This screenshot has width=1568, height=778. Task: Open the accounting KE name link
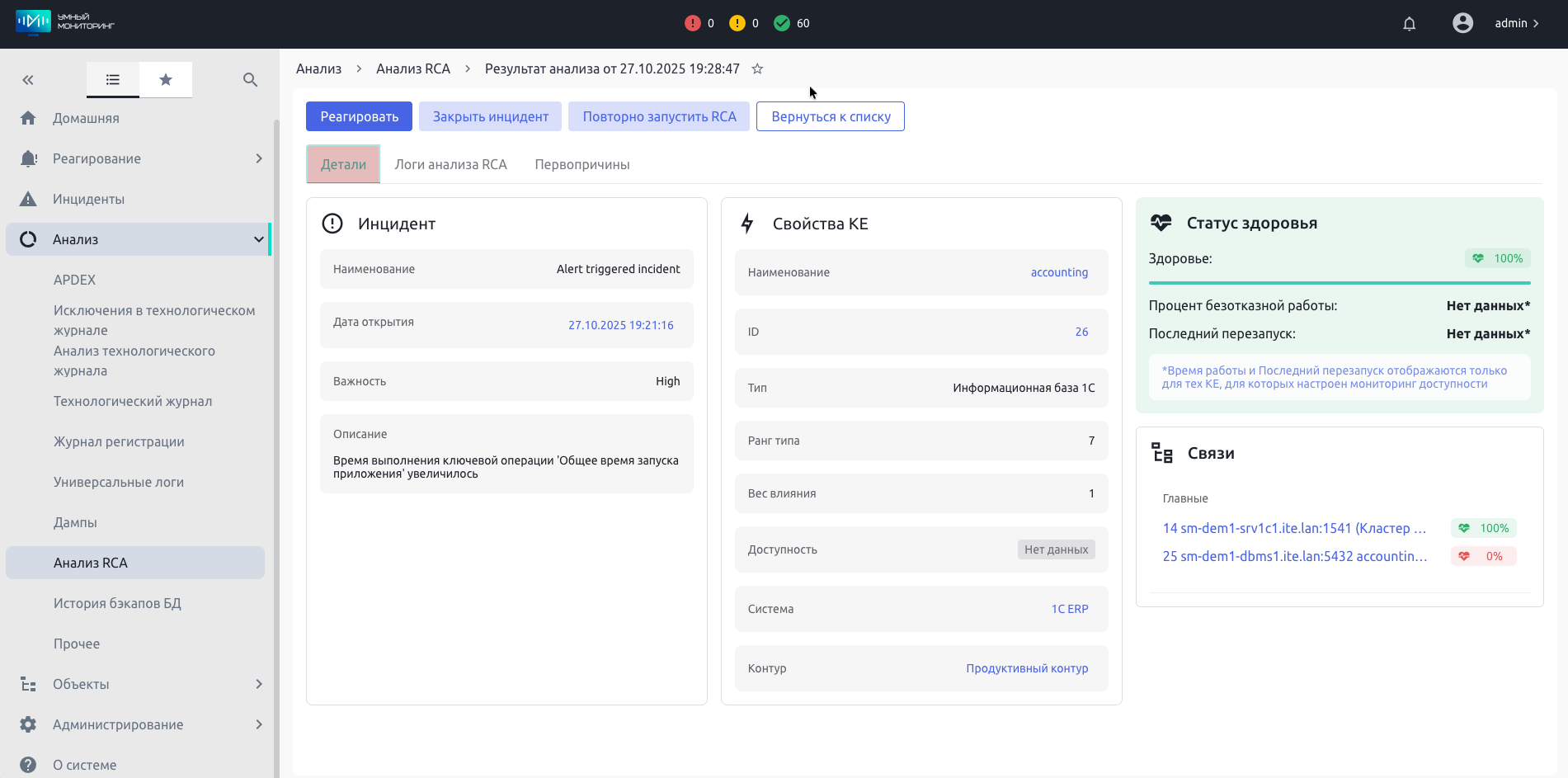pyautogui.click(x=1059, y=272)
